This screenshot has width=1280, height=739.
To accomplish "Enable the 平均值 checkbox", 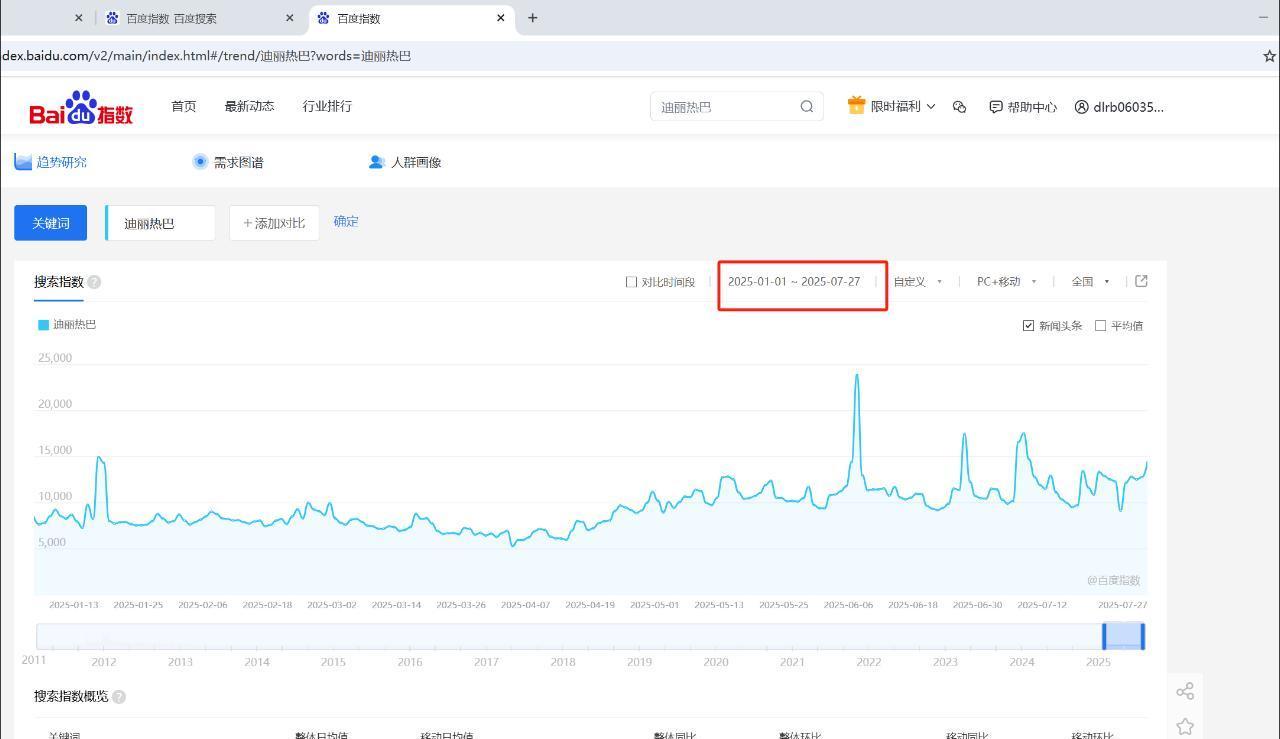I will tap(1100, 326).
